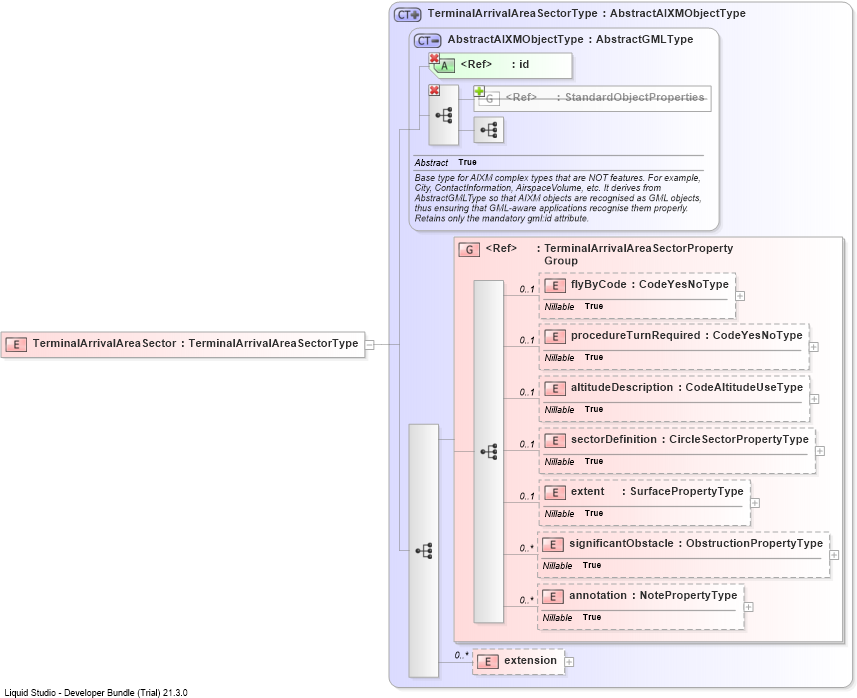The height and width of the screenshot is (698, 857).
Task: Click the Base type for AIXM description text
Action: 557,198
